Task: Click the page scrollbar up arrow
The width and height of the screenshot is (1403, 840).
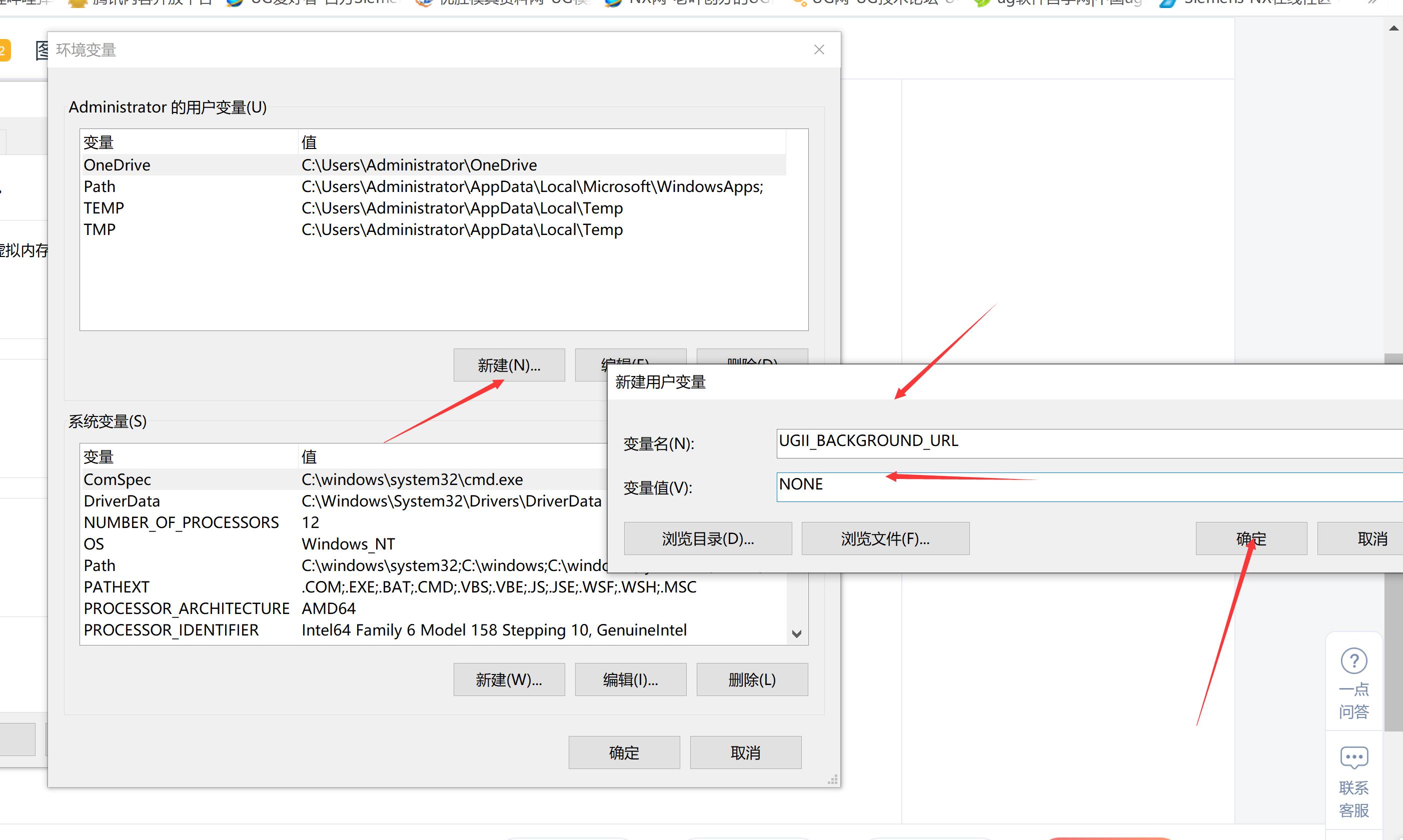Action: [1393, 28]
